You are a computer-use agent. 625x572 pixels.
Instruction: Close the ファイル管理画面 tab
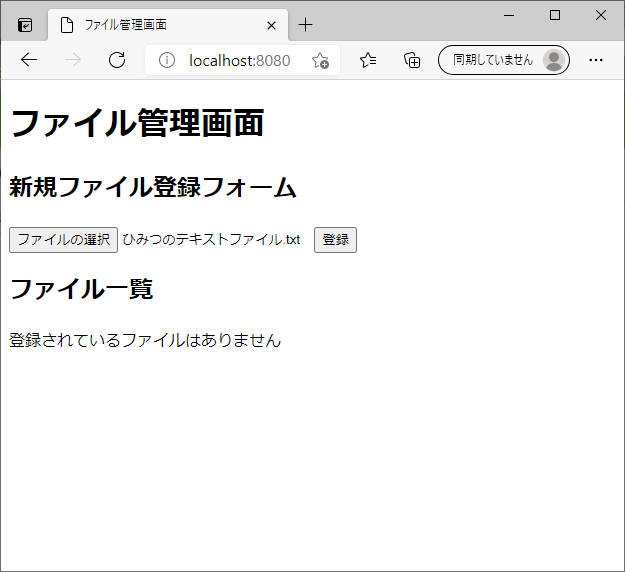click(271, 26)
